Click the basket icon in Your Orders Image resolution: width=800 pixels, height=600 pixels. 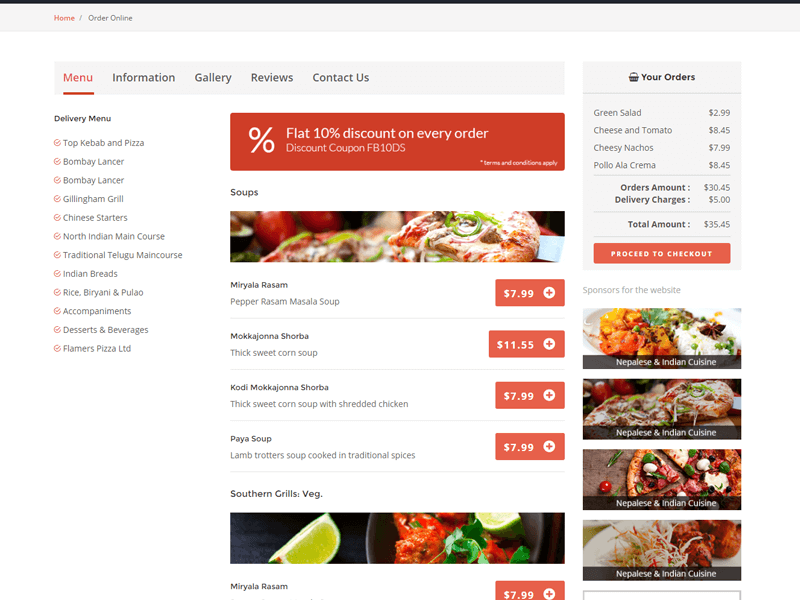[x=633, y=77]
